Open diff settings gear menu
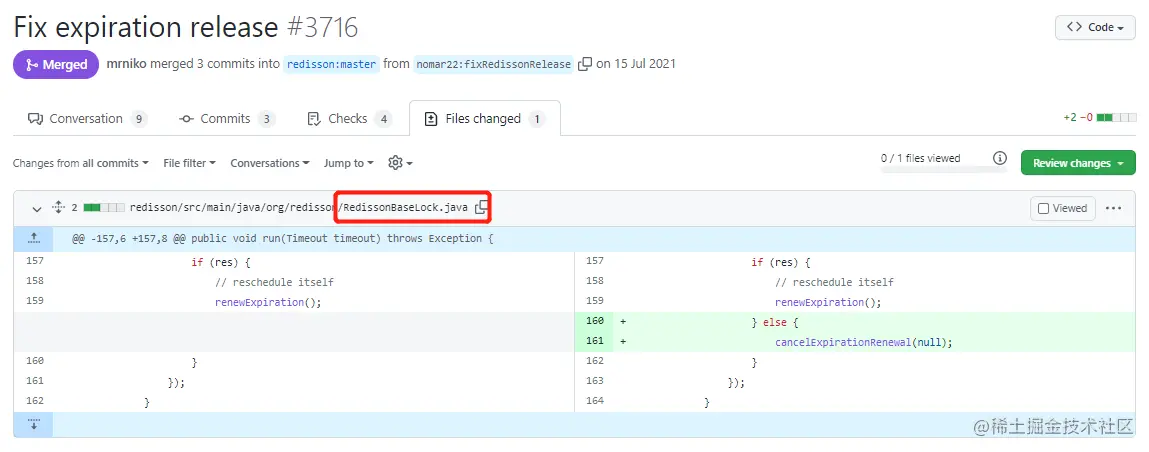Image resolution: width=1149 pixels, height=452 pixels. (x=400, y=163)
